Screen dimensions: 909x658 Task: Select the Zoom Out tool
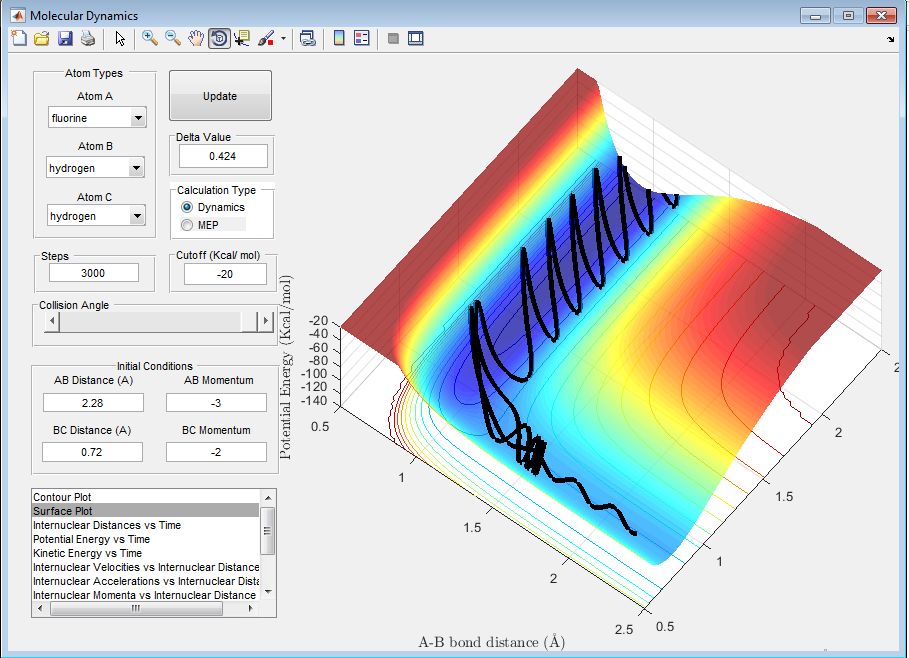173,38
